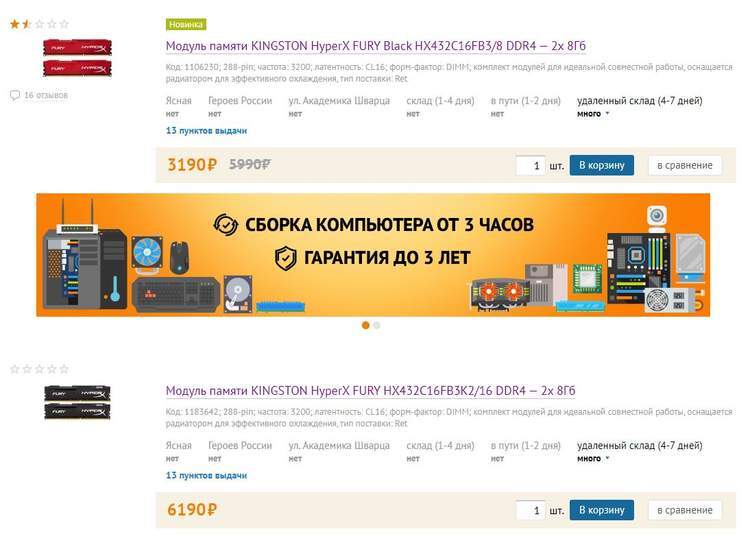Open the HX432C16FB3/8 DDR4 product link
750x545 pixels.
(375, 46)
